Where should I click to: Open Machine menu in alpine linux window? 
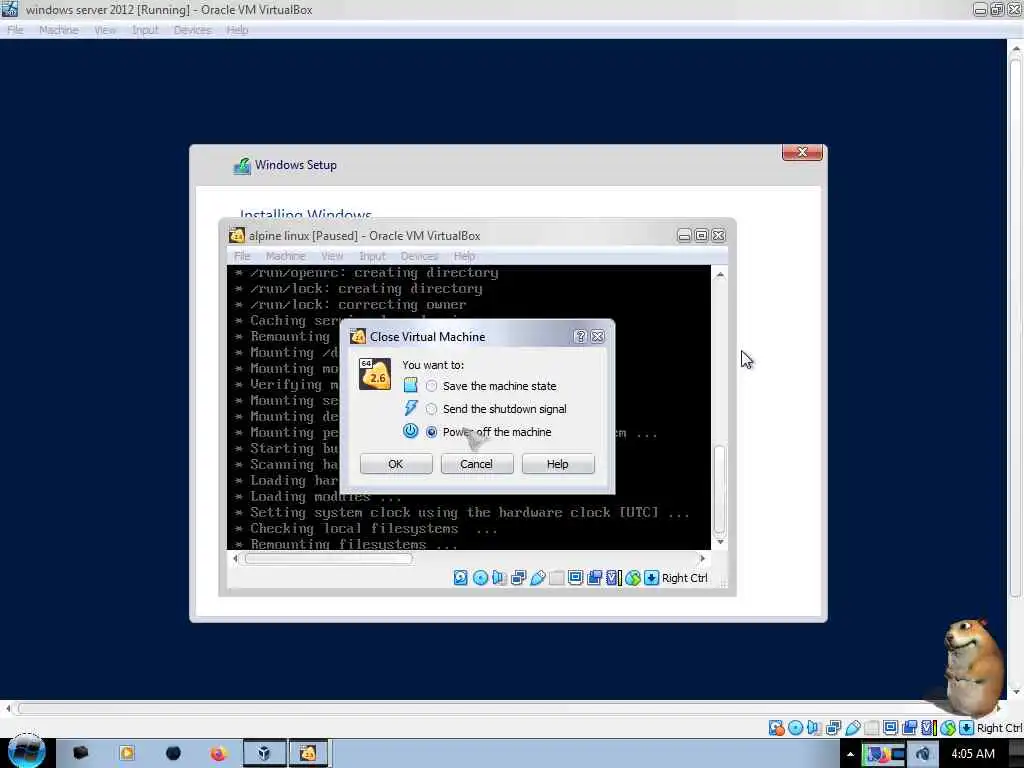pyautogui.click(x=285, y=256)
